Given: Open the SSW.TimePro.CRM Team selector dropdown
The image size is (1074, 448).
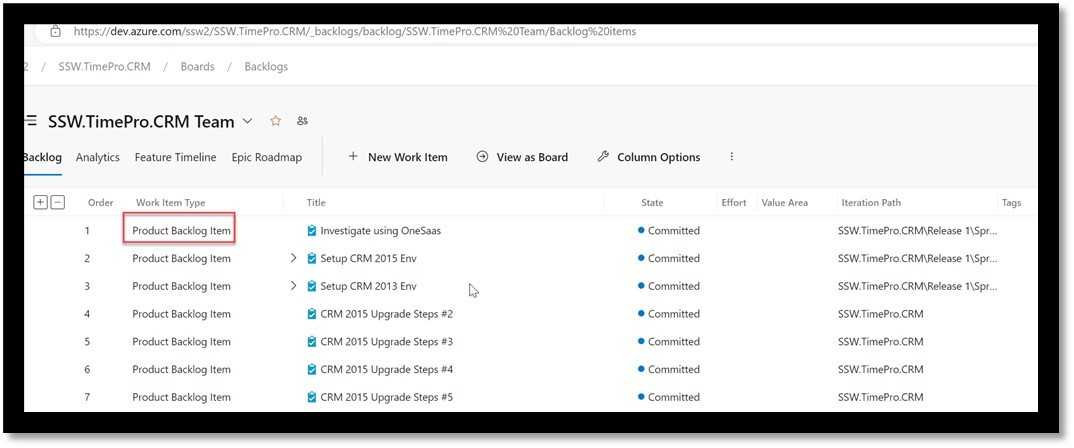Looking at the screenshot, I should tap(247, 122).
